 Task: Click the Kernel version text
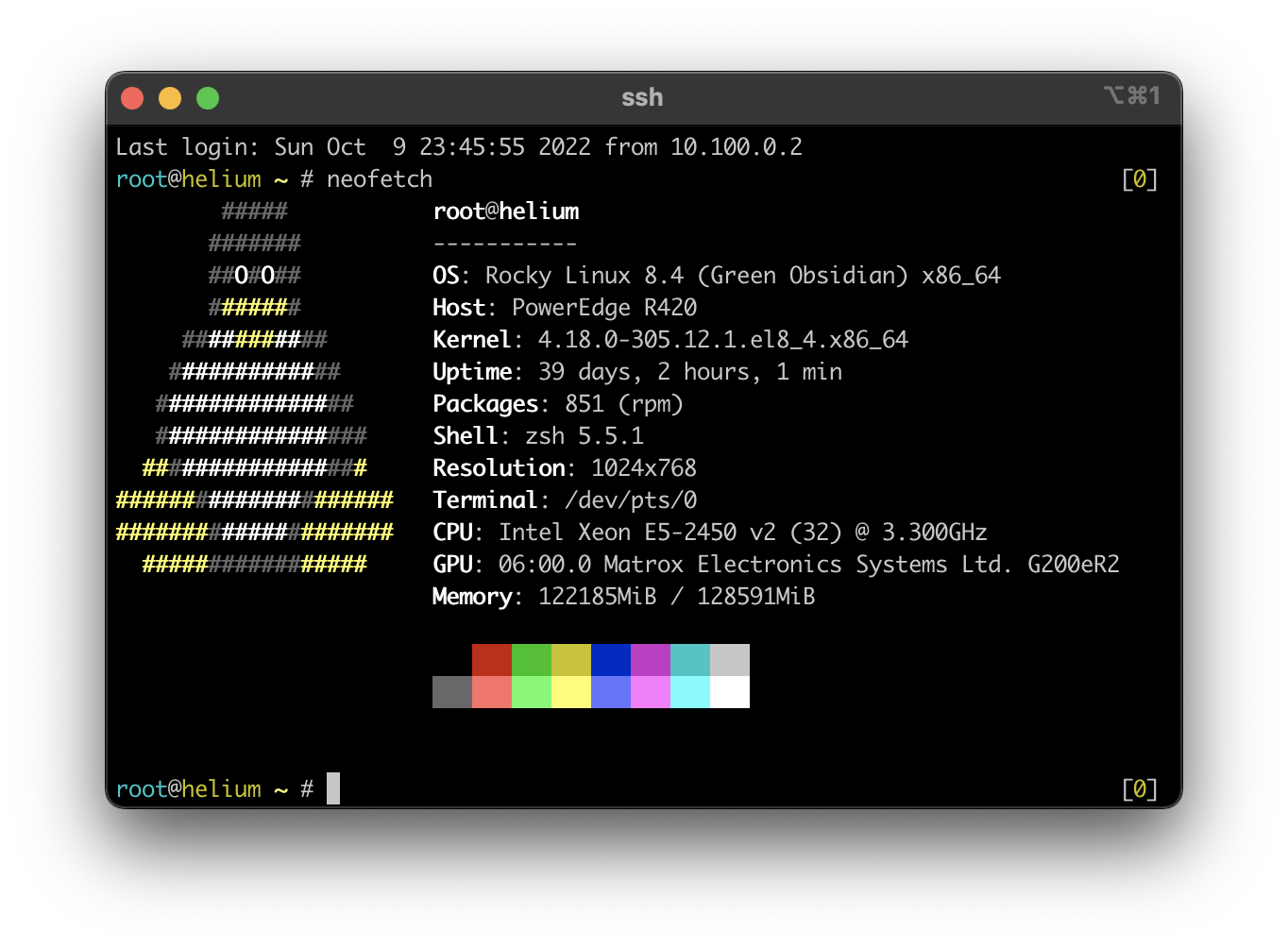pyautogui.click(x=722, y=340)
